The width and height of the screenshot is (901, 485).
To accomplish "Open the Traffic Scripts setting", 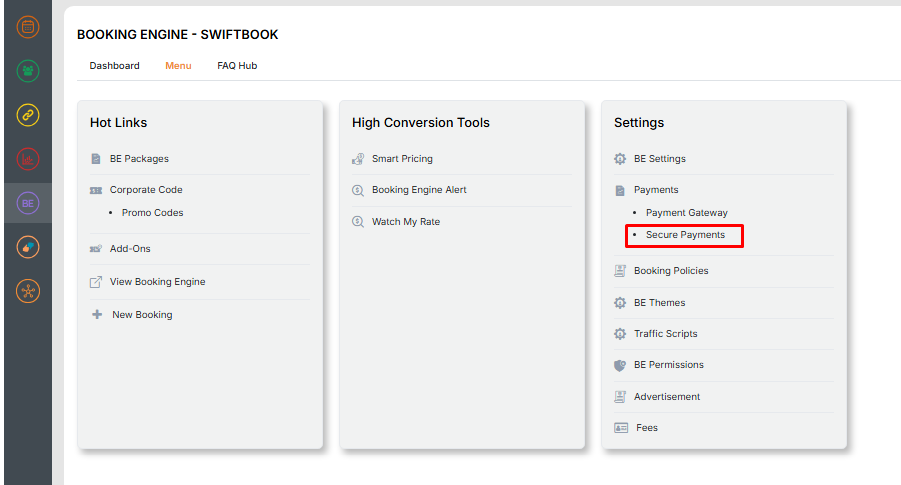I will pyautogui.click(x=665, y=334).
